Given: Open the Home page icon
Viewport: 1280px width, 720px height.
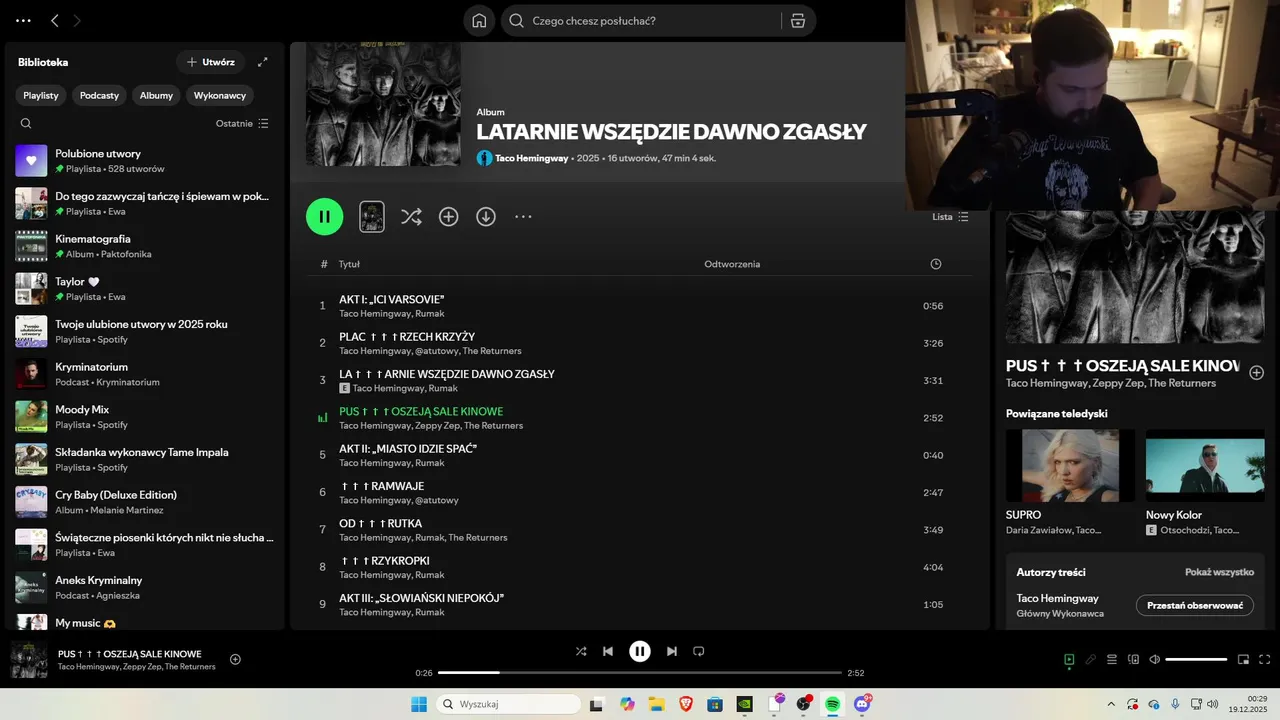Looking at the screenshot, I should coord(479,20).
